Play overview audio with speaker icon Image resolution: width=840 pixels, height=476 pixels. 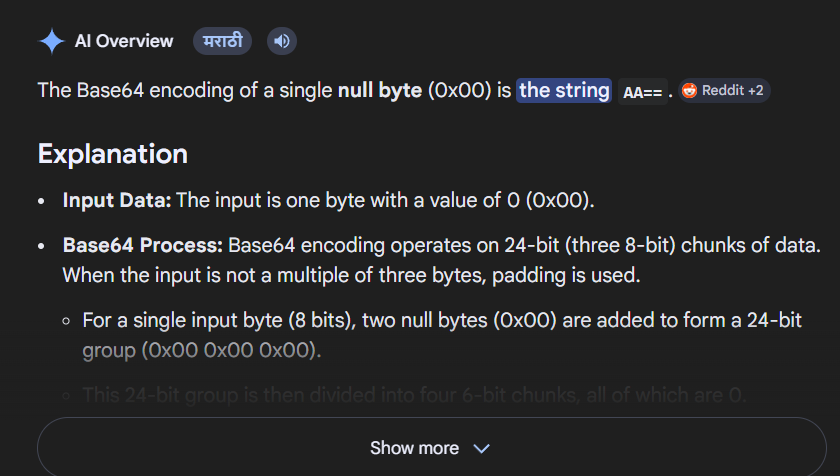(282, 41)
